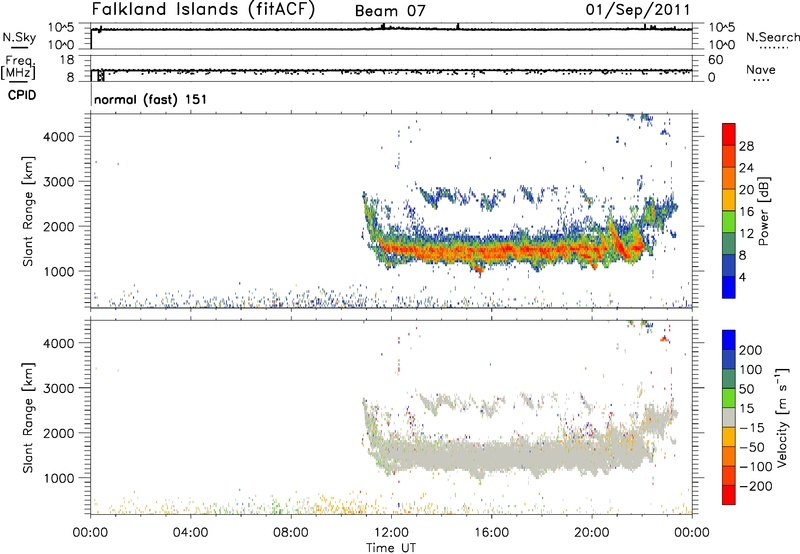Viewport: 800px width, 554px height.
Task: Click the frequency trace in the Freq panel
Action: click(x=392, y=70)
